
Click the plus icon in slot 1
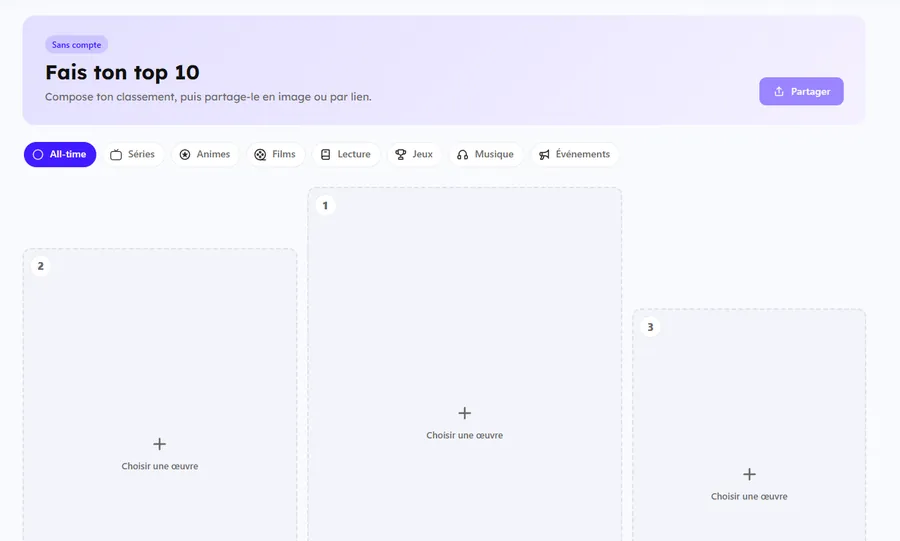(x=464, y=413)
